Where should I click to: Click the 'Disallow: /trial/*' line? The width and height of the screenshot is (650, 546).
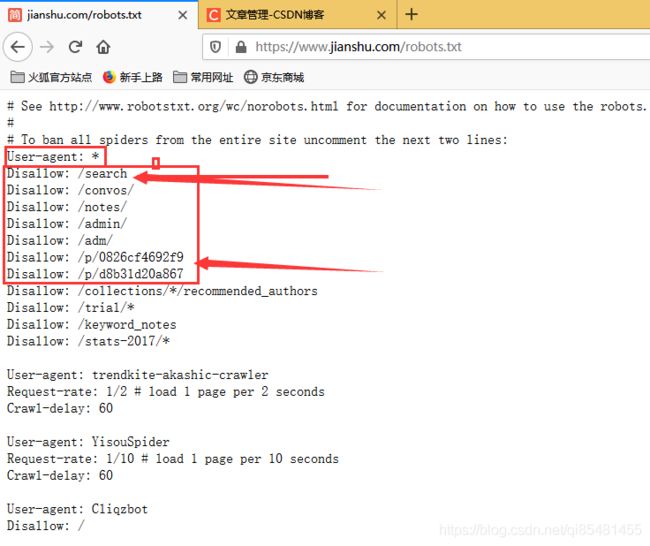point(70,308)
